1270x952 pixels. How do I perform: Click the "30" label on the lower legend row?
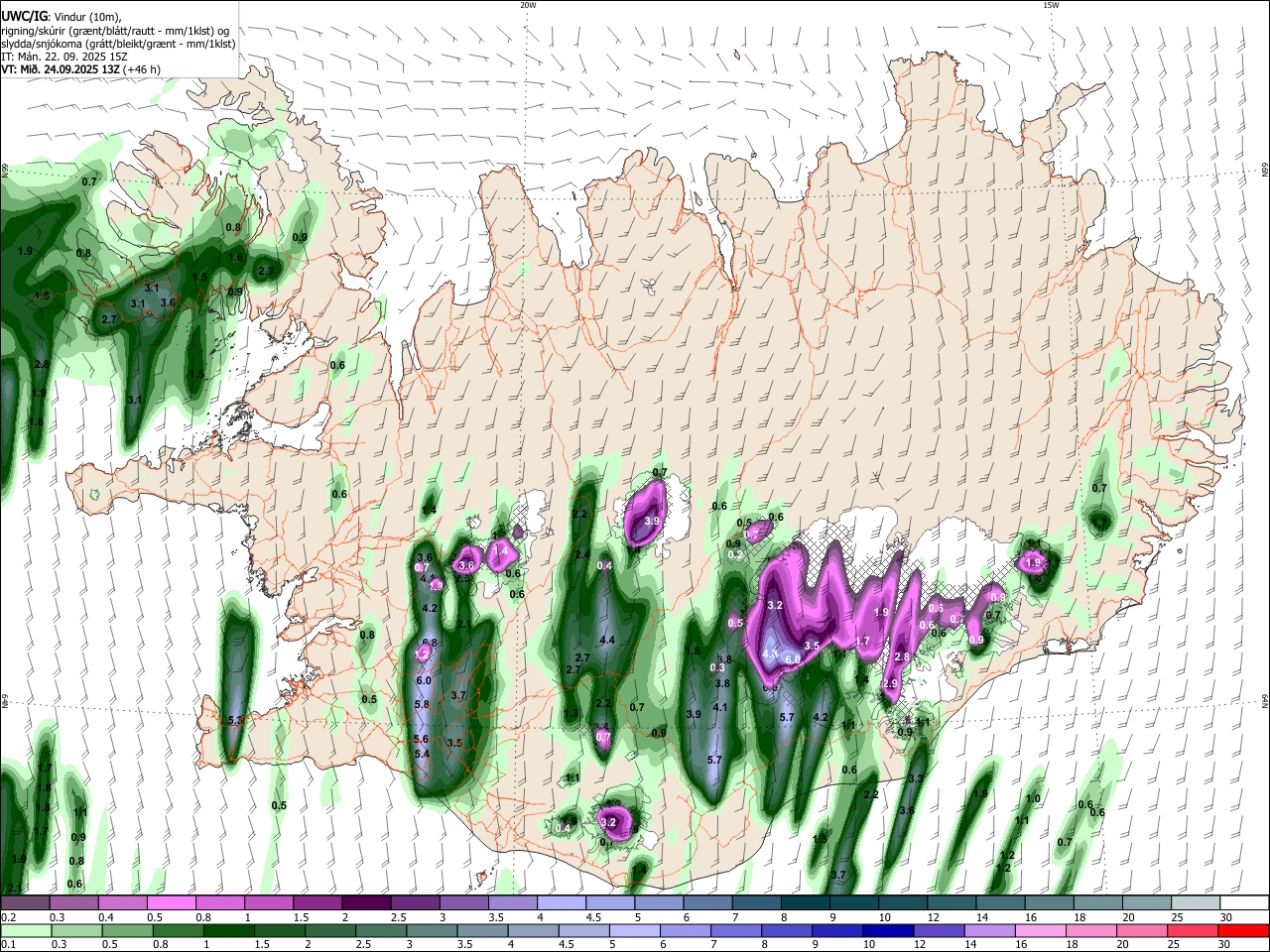click(x=1225, y=946)
